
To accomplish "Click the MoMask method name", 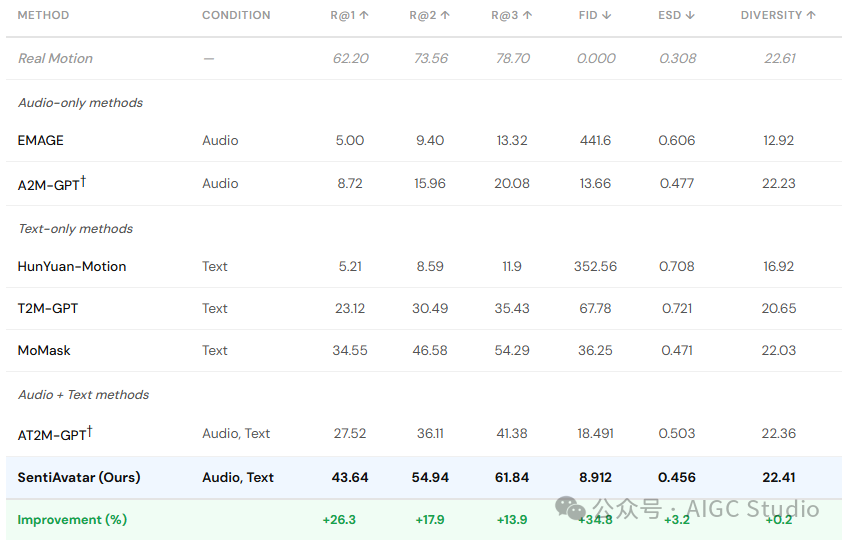I will (x=44, y=351).
